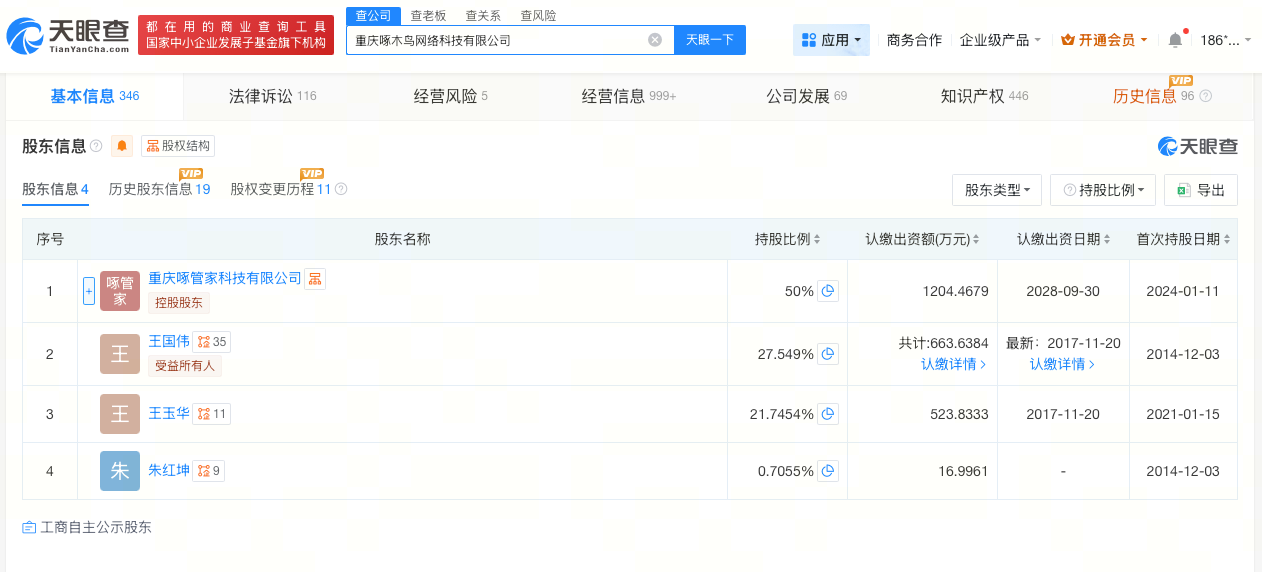Viewport: 1262px width, 572px height.
Task: Click the orange alert bell for 股东信息
Action: coord(122,146)
